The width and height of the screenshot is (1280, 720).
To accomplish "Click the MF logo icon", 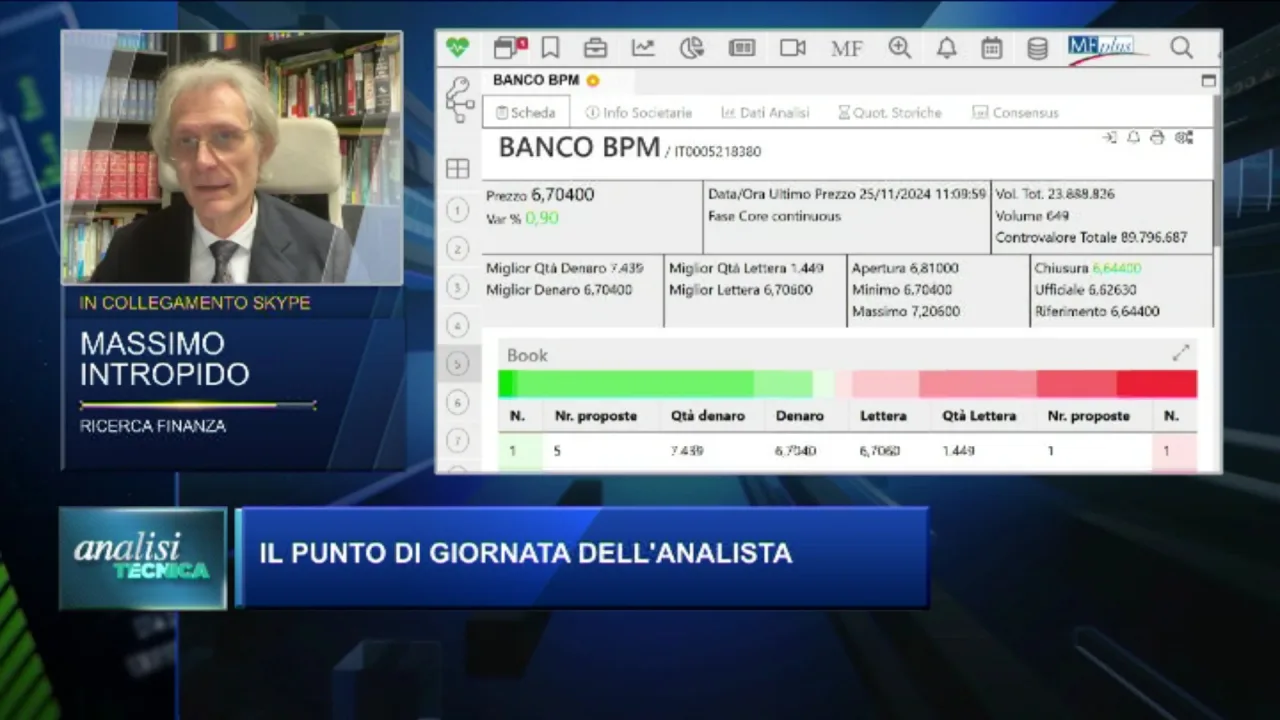I will (x=846, y=48).
